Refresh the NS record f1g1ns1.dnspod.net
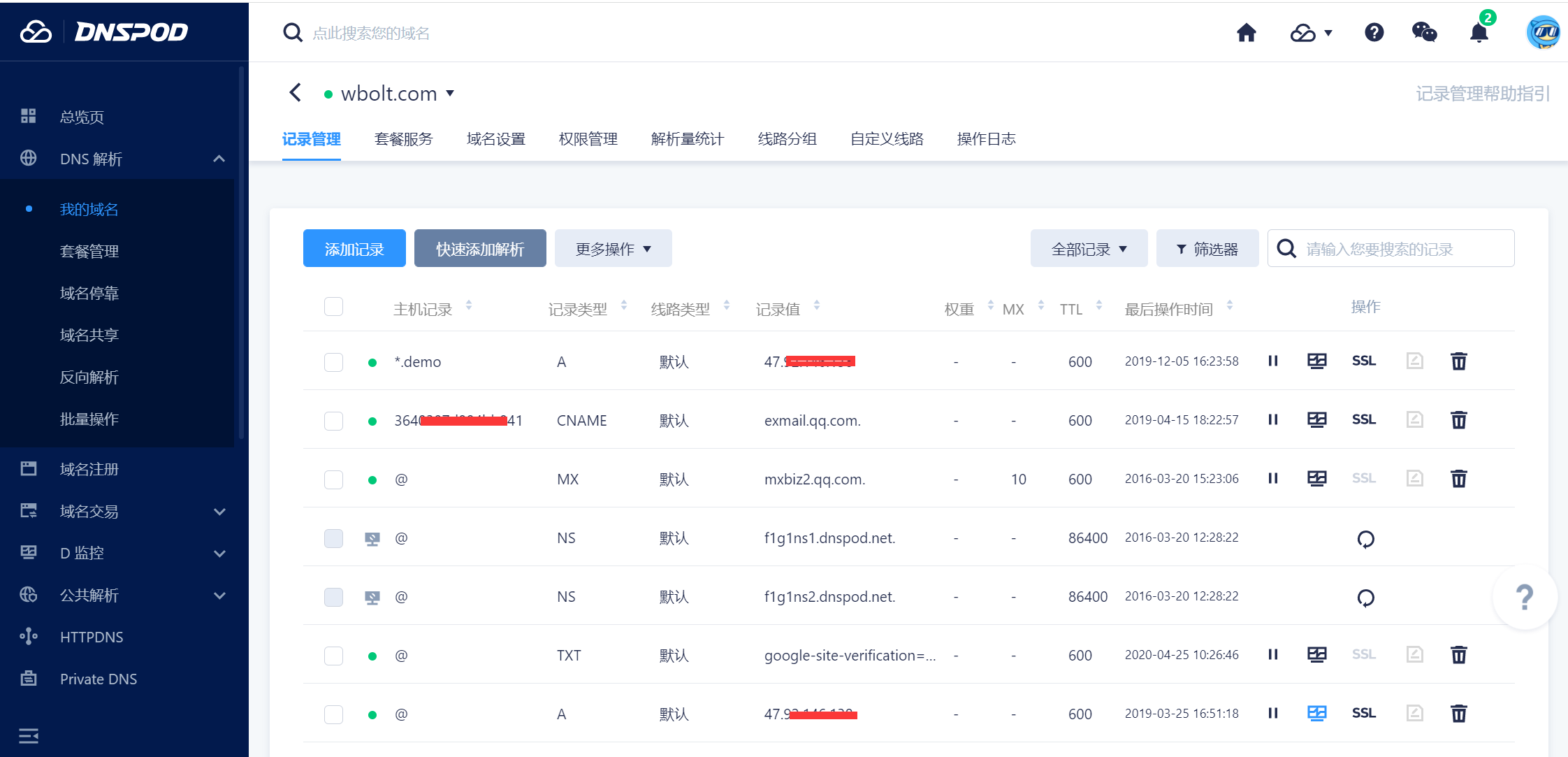The height and width of the screenshot is (757, 1568). tap(1366, 539)
